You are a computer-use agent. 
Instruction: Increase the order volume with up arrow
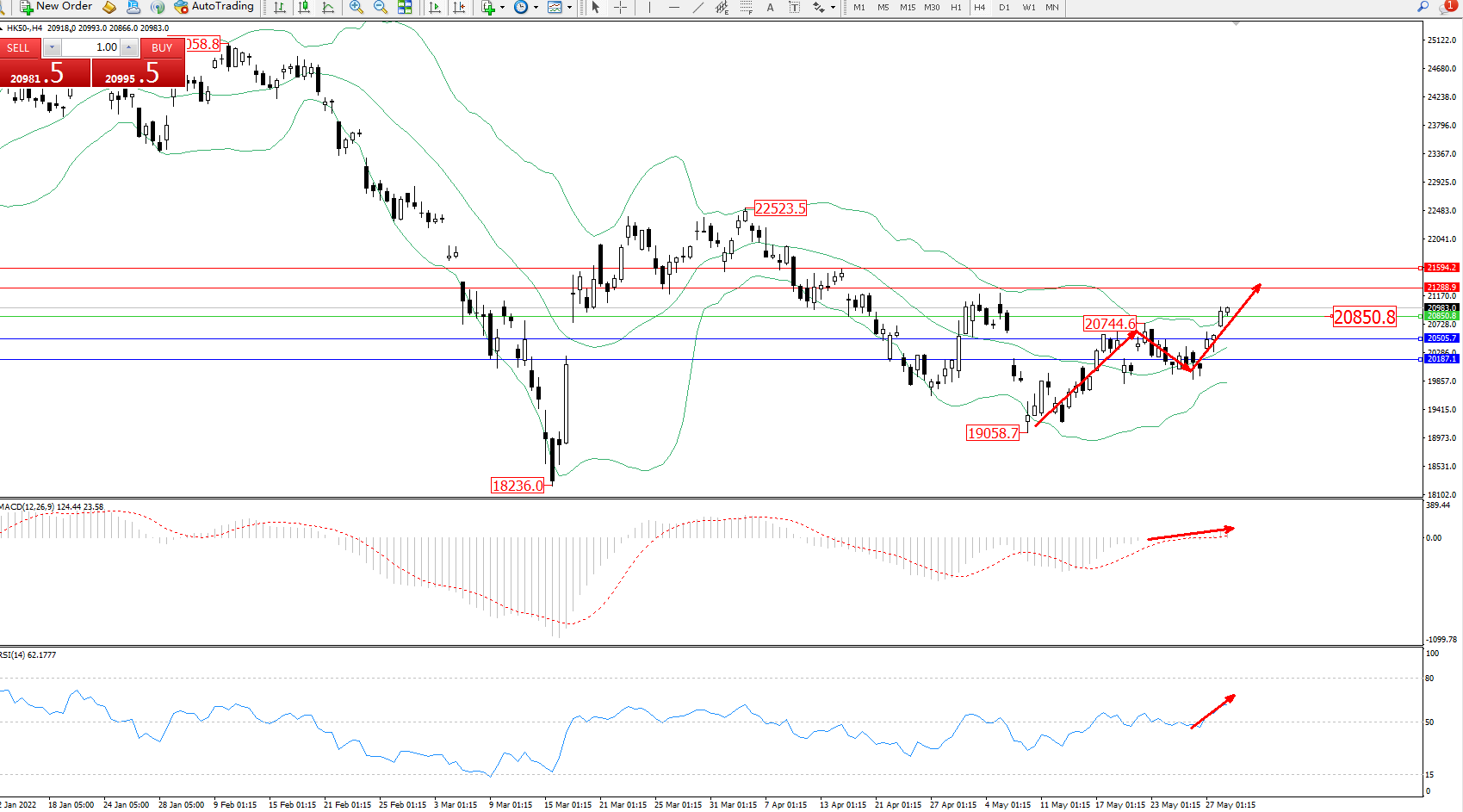point(128,47)
